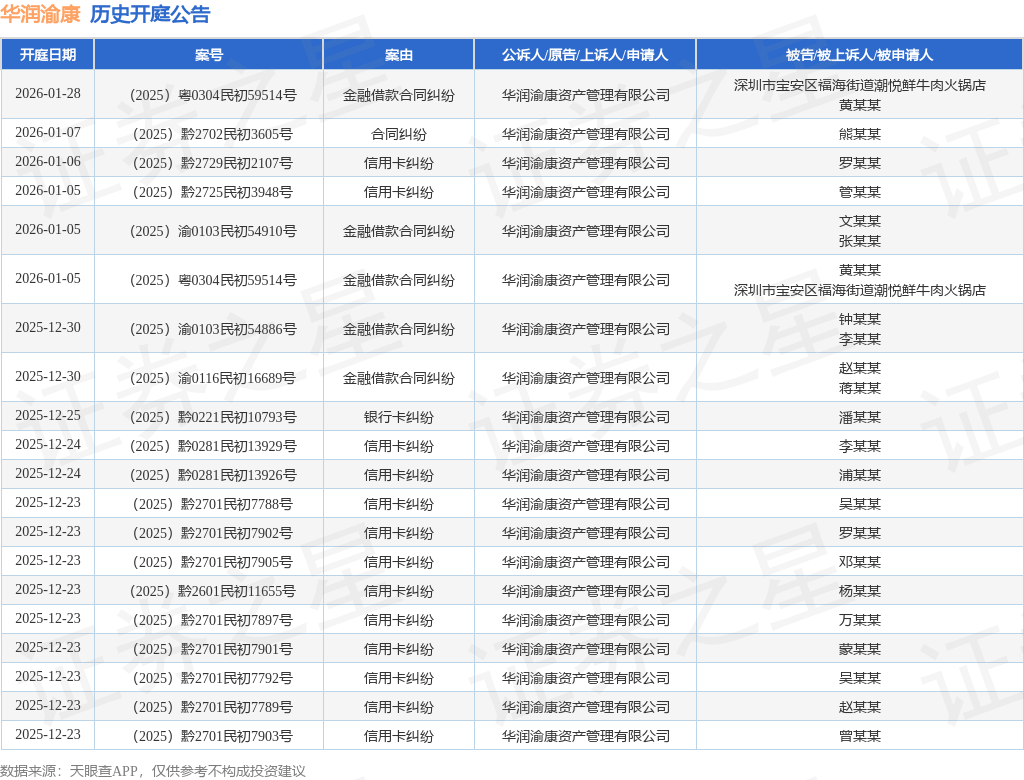The height and width of the screenshot is (780, 1024).
Task: Click case number 黔2601民初11655号
Action: (x=213, y=591)
